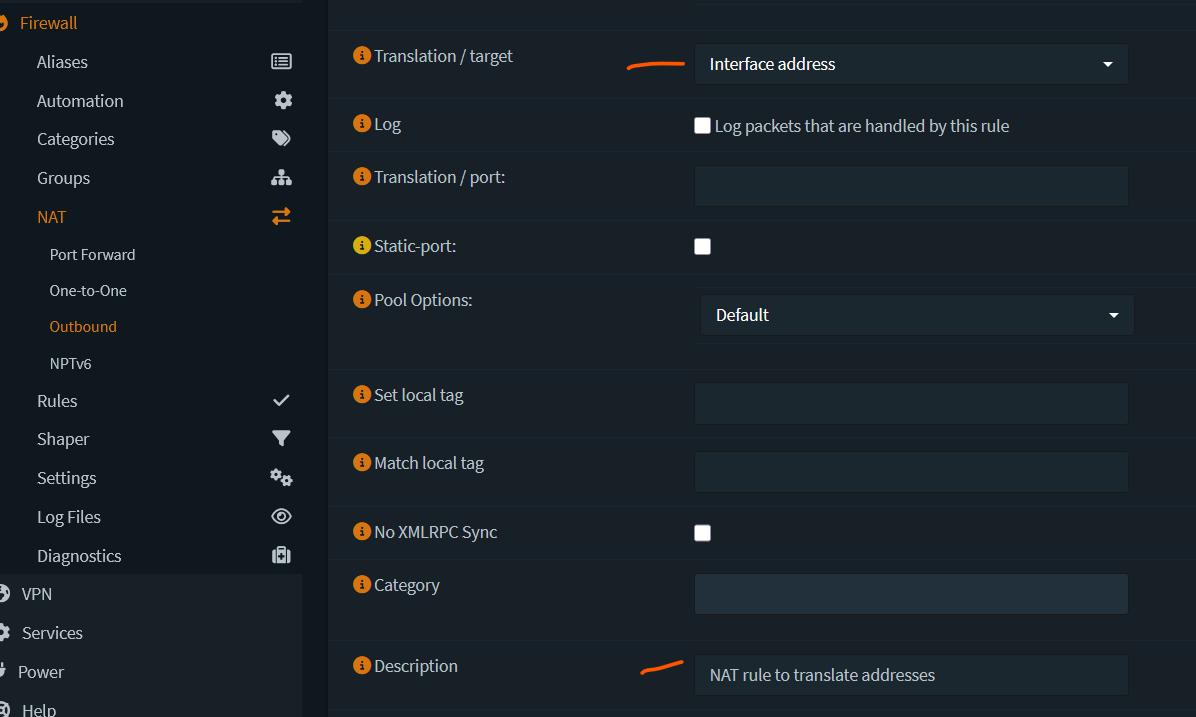Go to the NPTv6 page
1196x717 pixels.
(x=70, y=364)
